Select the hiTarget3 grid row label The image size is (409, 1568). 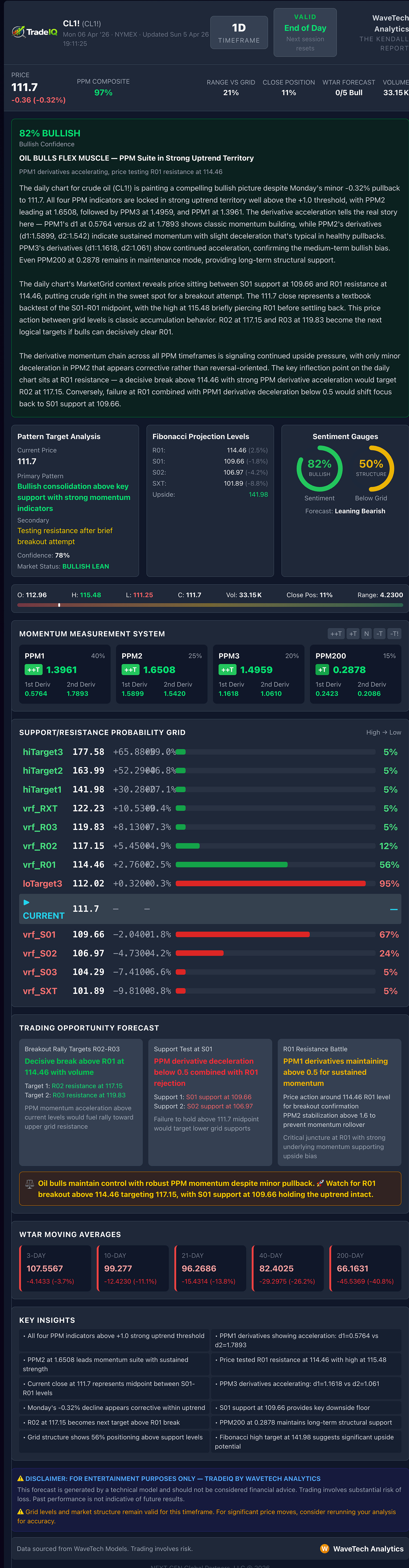pos(42,752)
